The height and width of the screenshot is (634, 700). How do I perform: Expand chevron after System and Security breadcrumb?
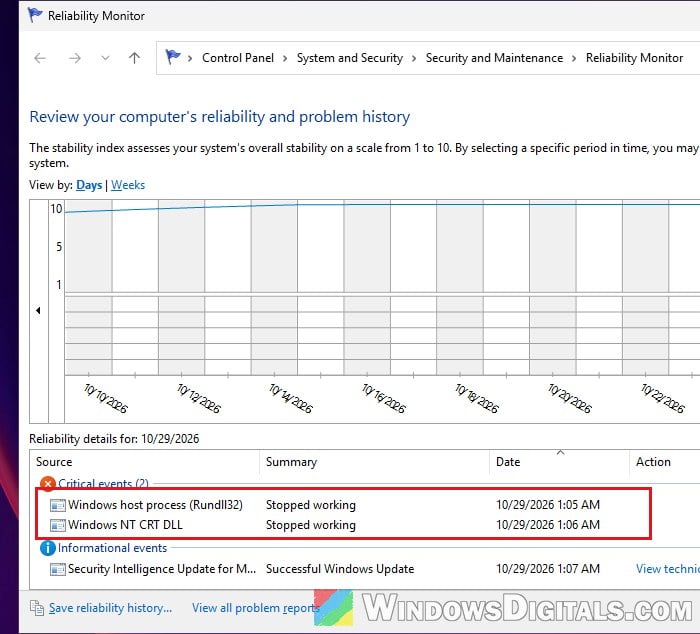tap(414, 58)
